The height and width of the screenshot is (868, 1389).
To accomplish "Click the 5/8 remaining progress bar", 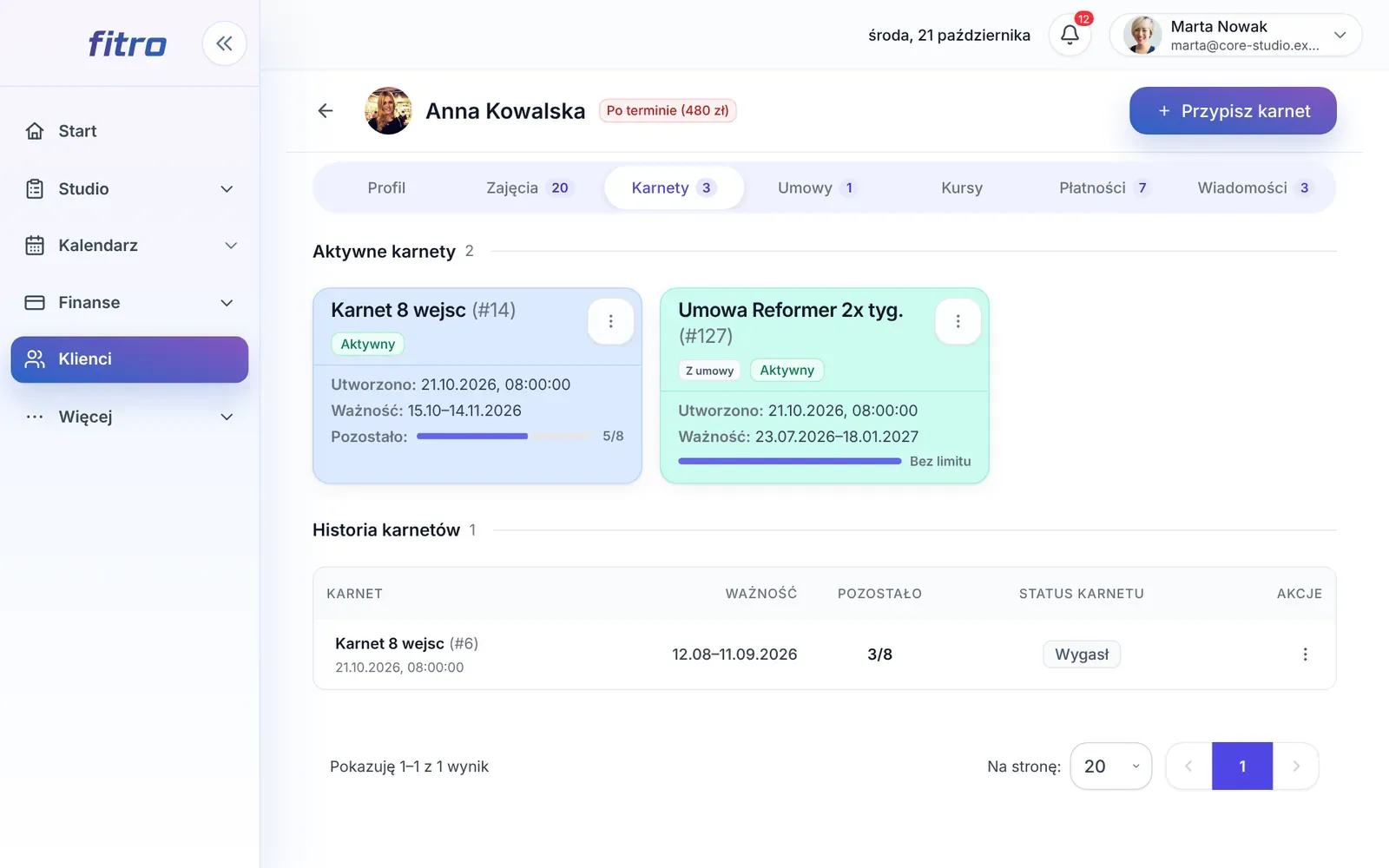I will pos(504,436).
